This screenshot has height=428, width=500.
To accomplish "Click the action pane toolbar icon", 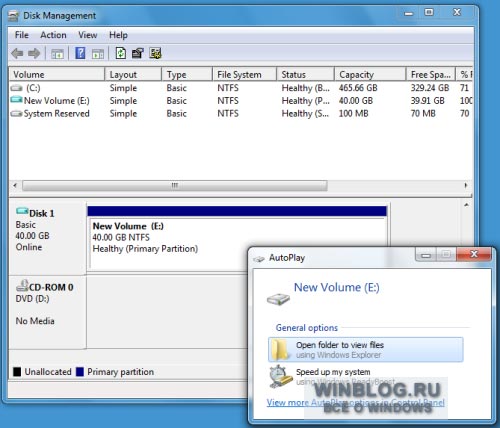I will pyautogui.click(x=98, y=53).
